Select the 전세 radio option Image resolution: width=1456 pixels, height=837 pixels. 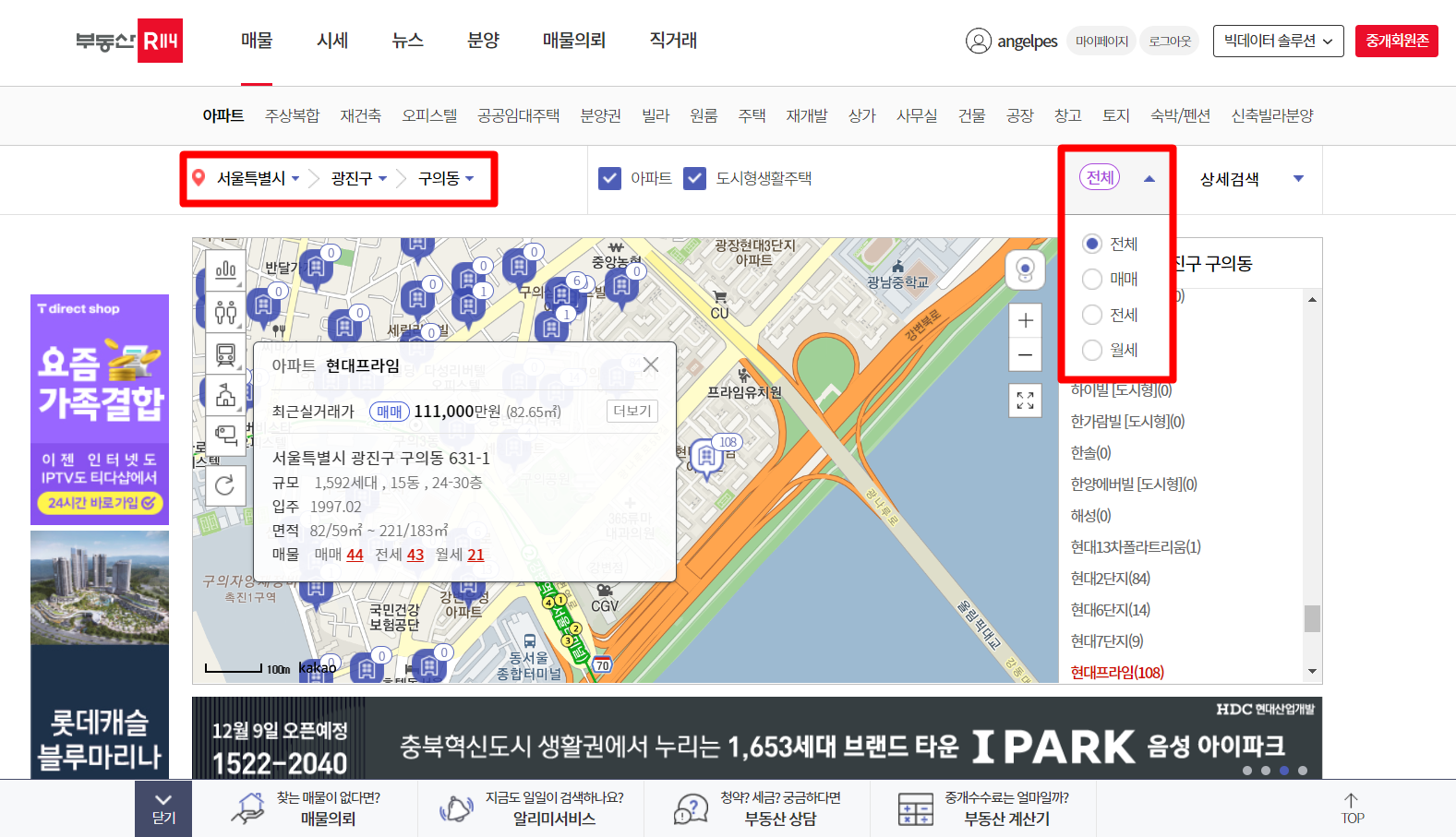click(1092, 315)
